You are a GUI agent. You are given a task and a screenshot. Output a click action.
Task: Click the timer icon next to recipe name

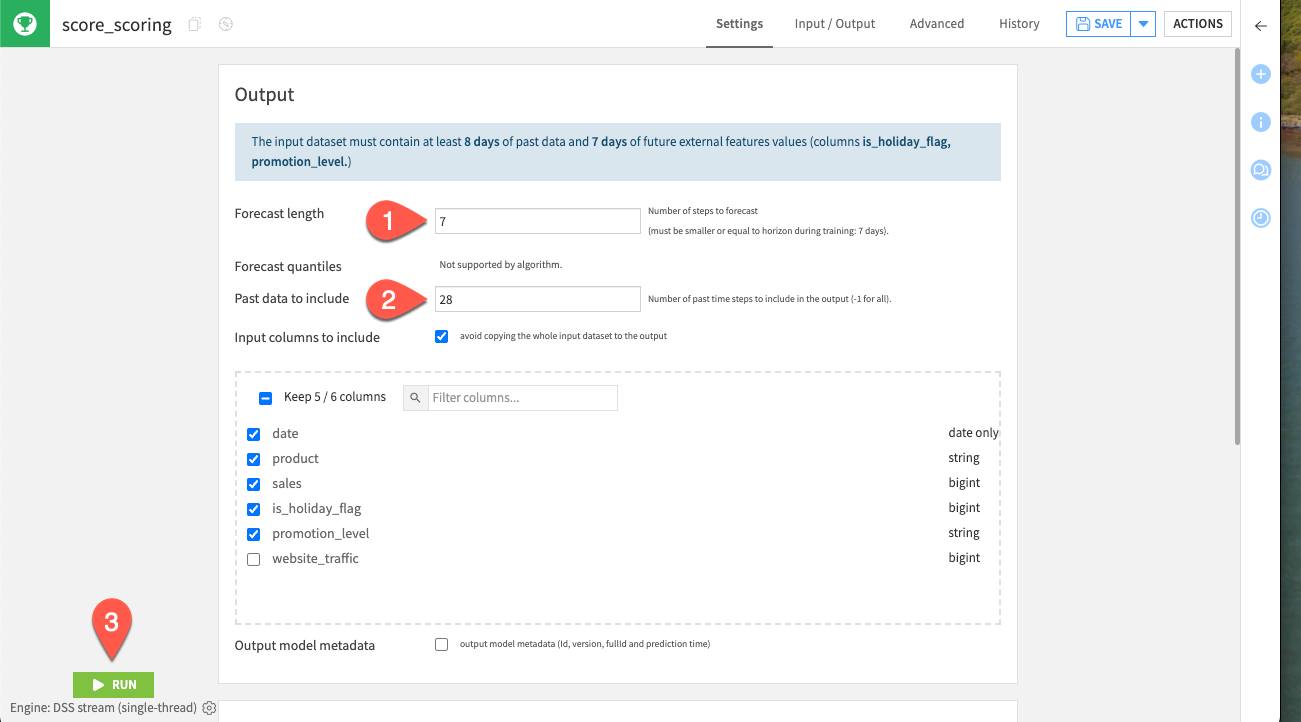pos(225,23)
